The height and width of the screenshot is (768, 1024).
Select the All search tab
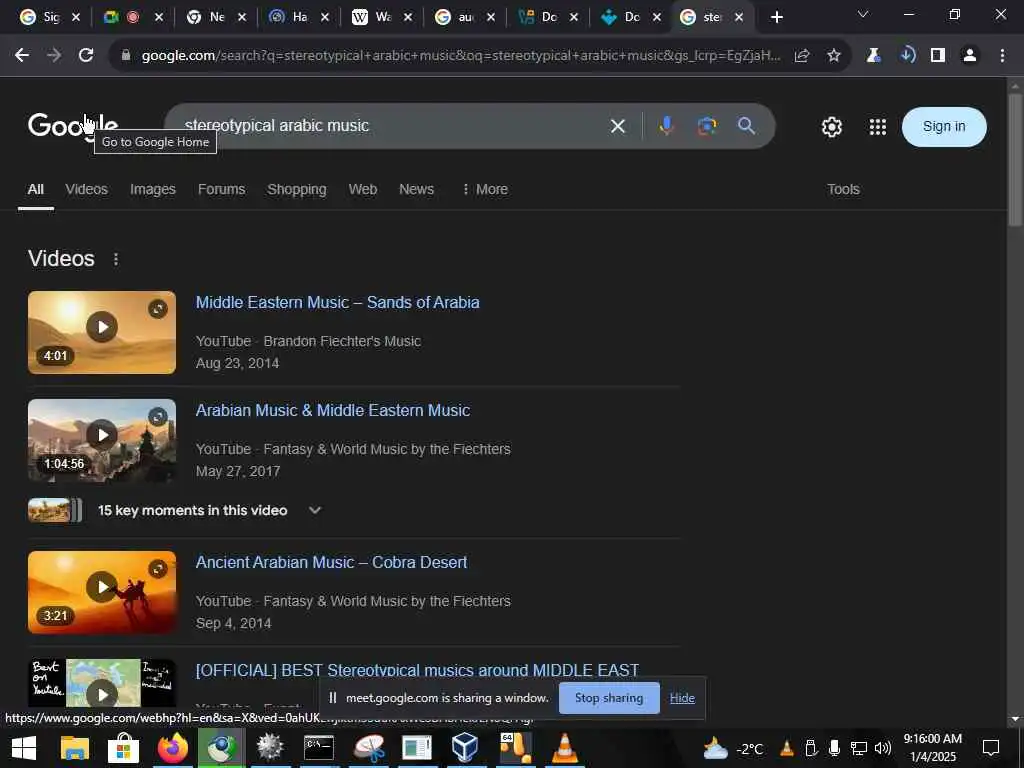[x=36, y=189]
